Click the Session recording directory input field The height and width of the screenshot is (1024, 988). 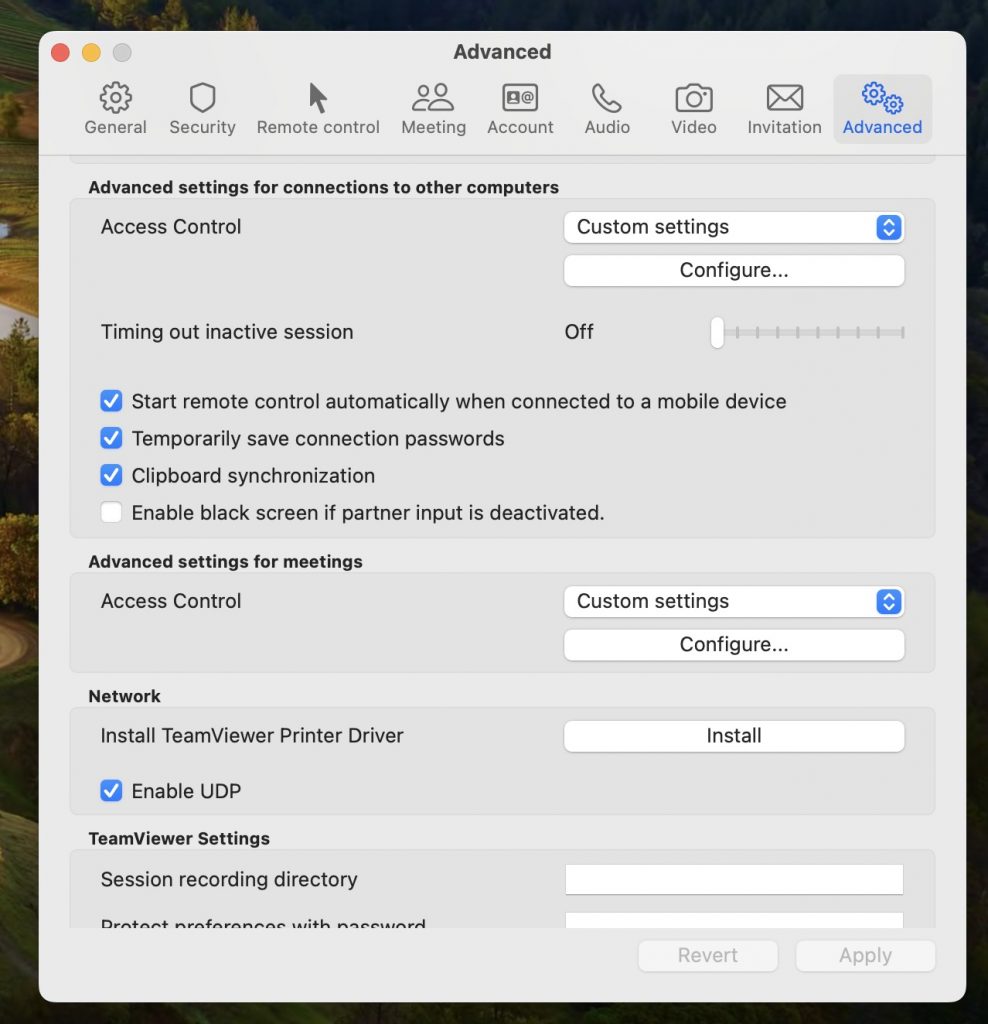pos(734,879)
